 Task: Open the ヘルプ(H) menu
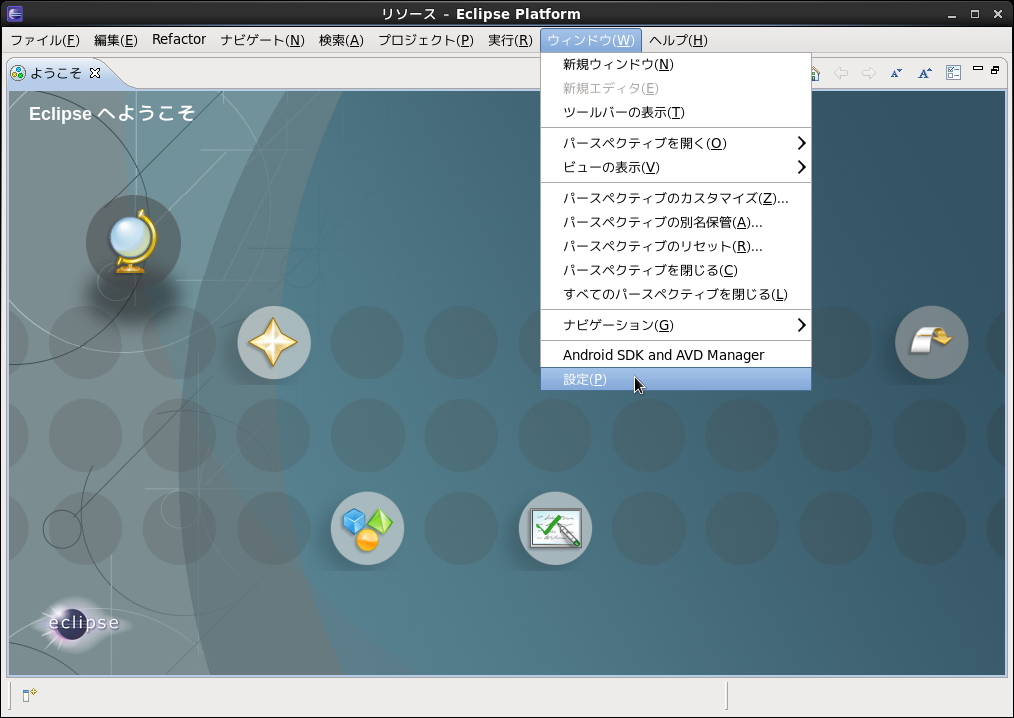678,40
